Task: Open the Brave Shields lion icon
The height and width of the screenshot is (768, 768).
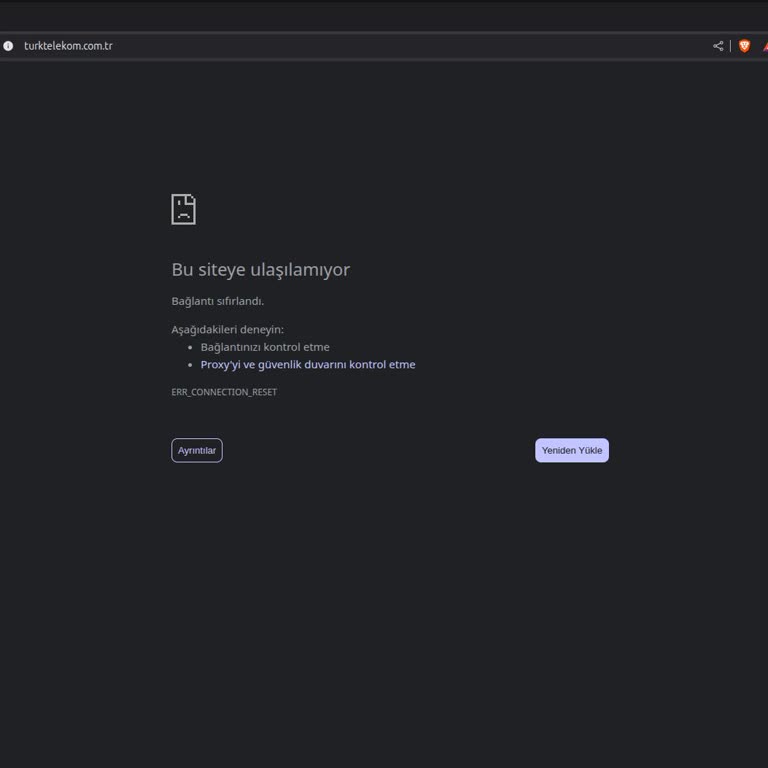Action: click(x=744, y=46)
